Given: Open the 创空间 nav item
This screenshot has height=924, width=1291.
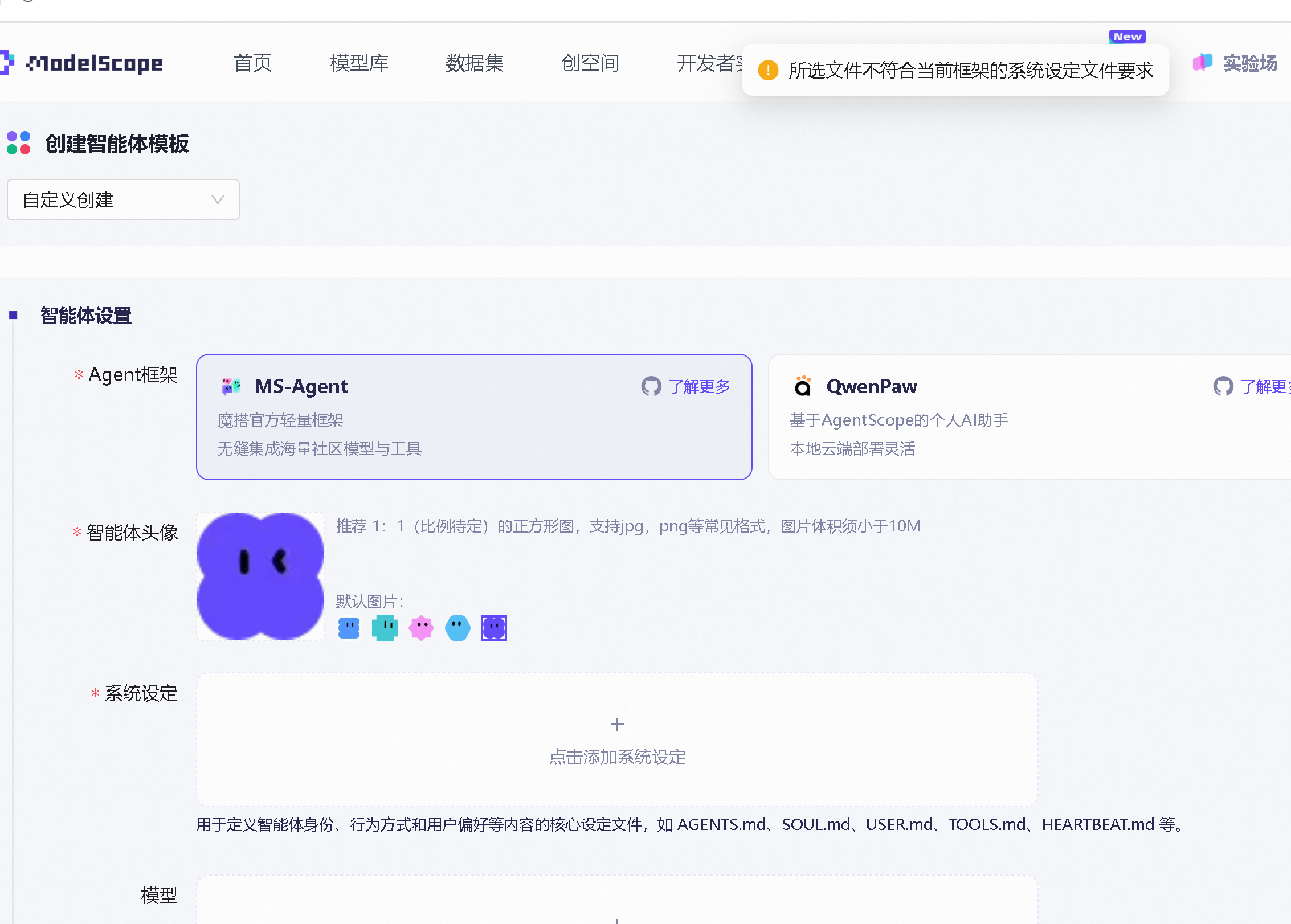Looking at the screenshot, I should [x=590, y=63].
